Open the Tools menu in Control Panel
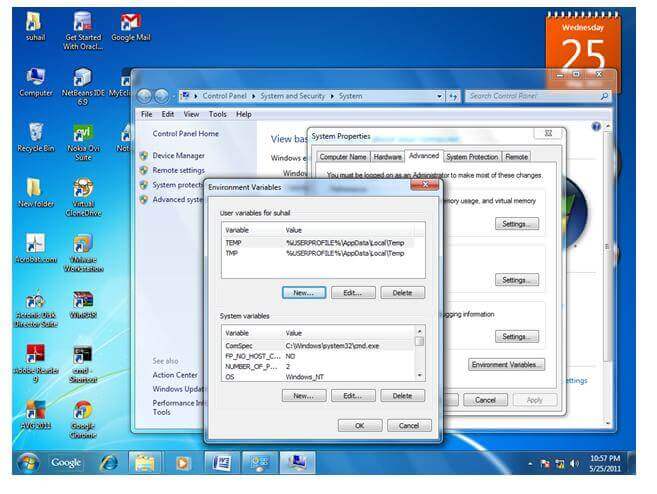Image resolution: width=657 pixels, height=494 pixels. tap(215, 114)
